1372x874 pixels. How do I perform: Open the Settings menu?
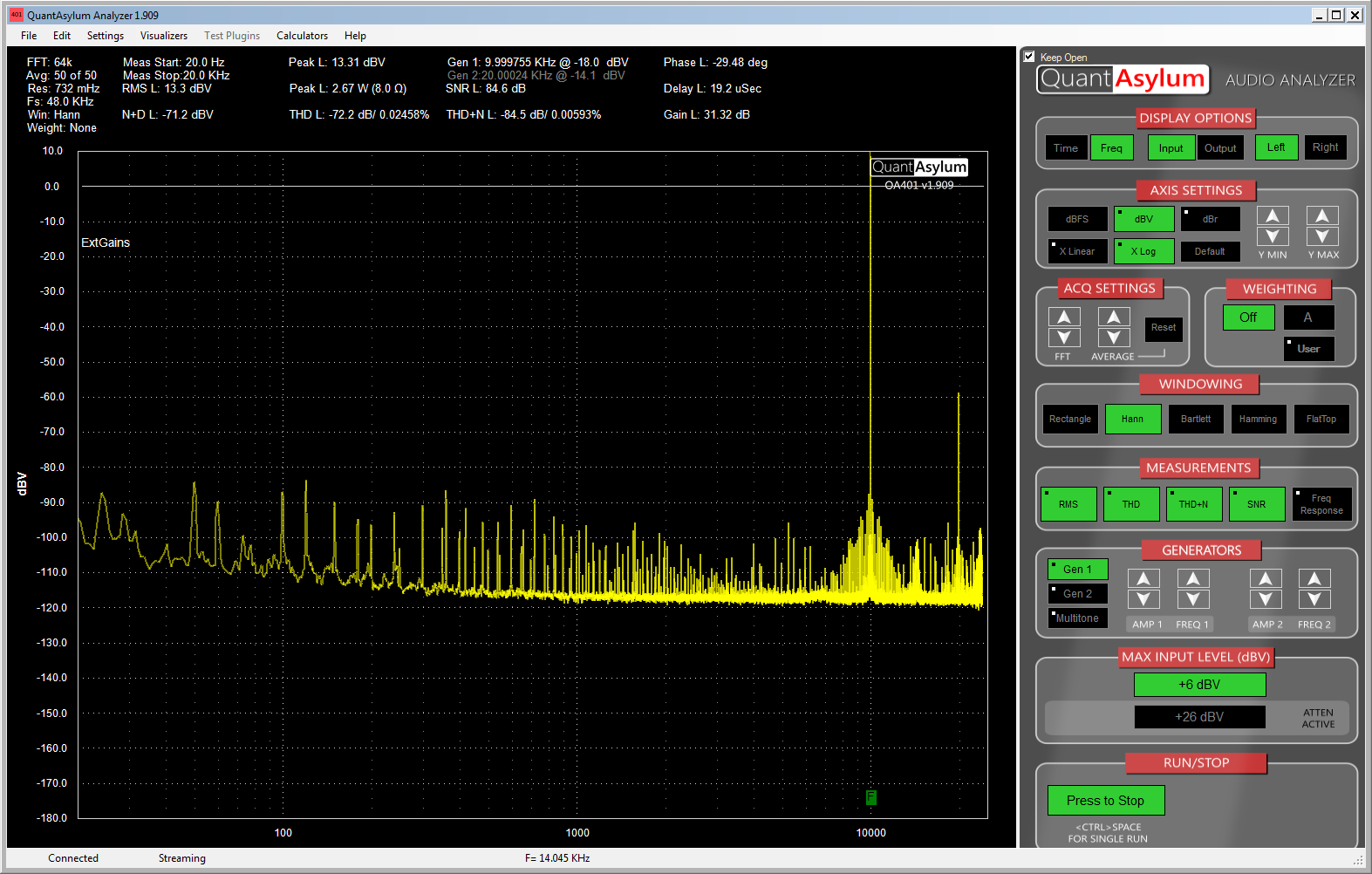[106, 36]
